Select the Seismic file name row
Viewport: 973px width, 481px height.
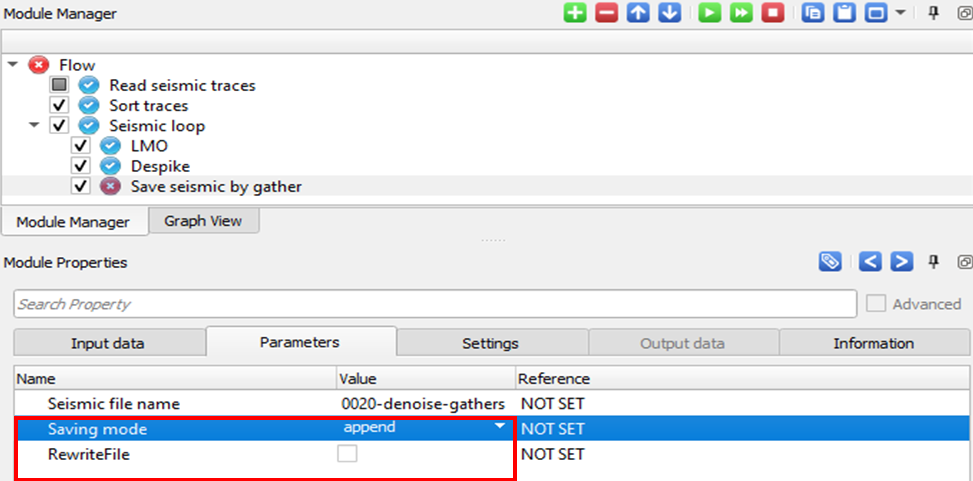[x=491, y=403]
